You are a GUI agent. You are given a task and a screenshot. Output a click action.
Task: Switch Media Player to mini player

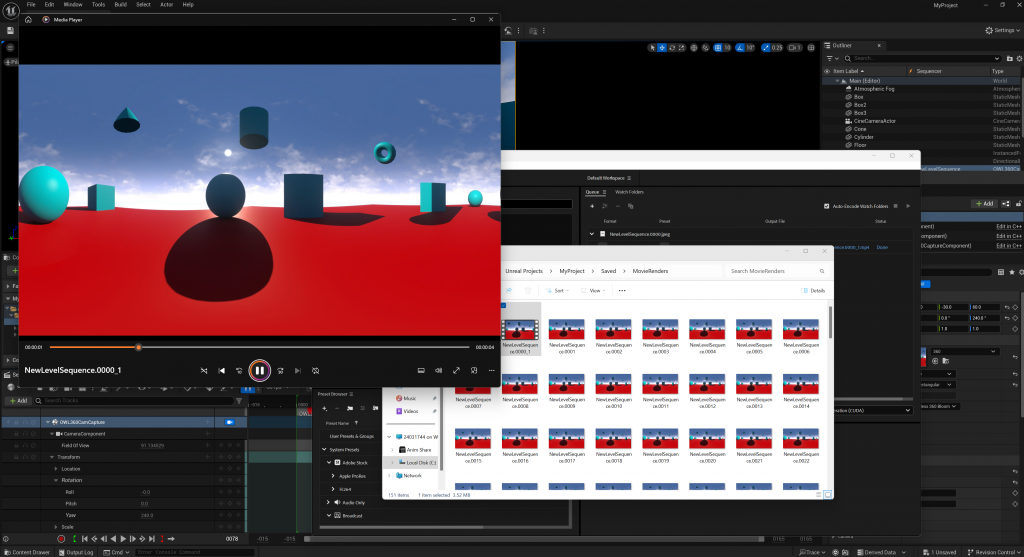[474, 370]
